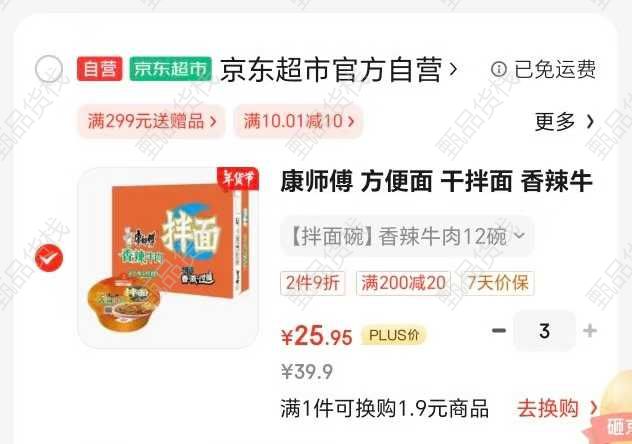The image size is (632, 444).
Task: Click the red 自营 badge
Action: coord(100,69)
